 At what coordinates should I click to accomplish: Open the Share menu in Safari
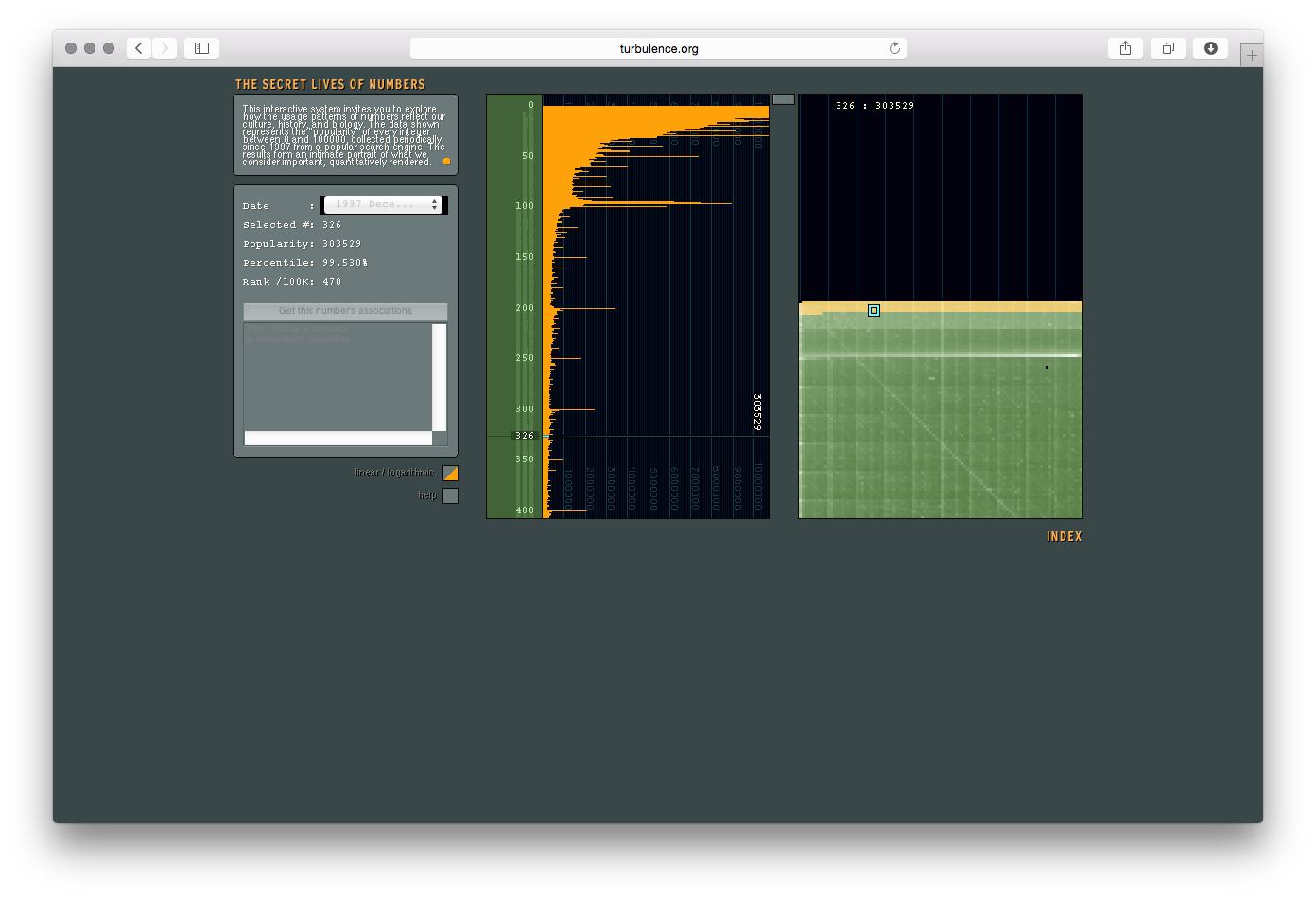pyautogui.click(x=1125, y=48)
